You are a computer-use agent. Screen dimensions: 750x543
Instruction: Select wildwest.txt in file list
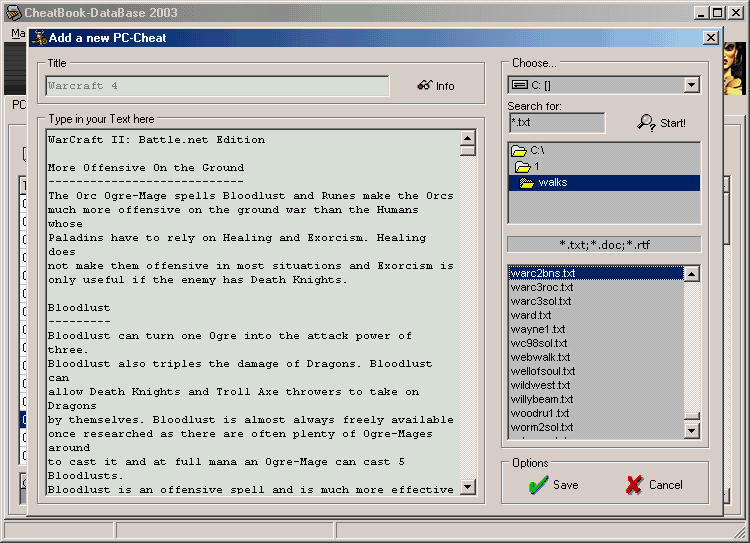pyautogui.click(x=540, y=385)
